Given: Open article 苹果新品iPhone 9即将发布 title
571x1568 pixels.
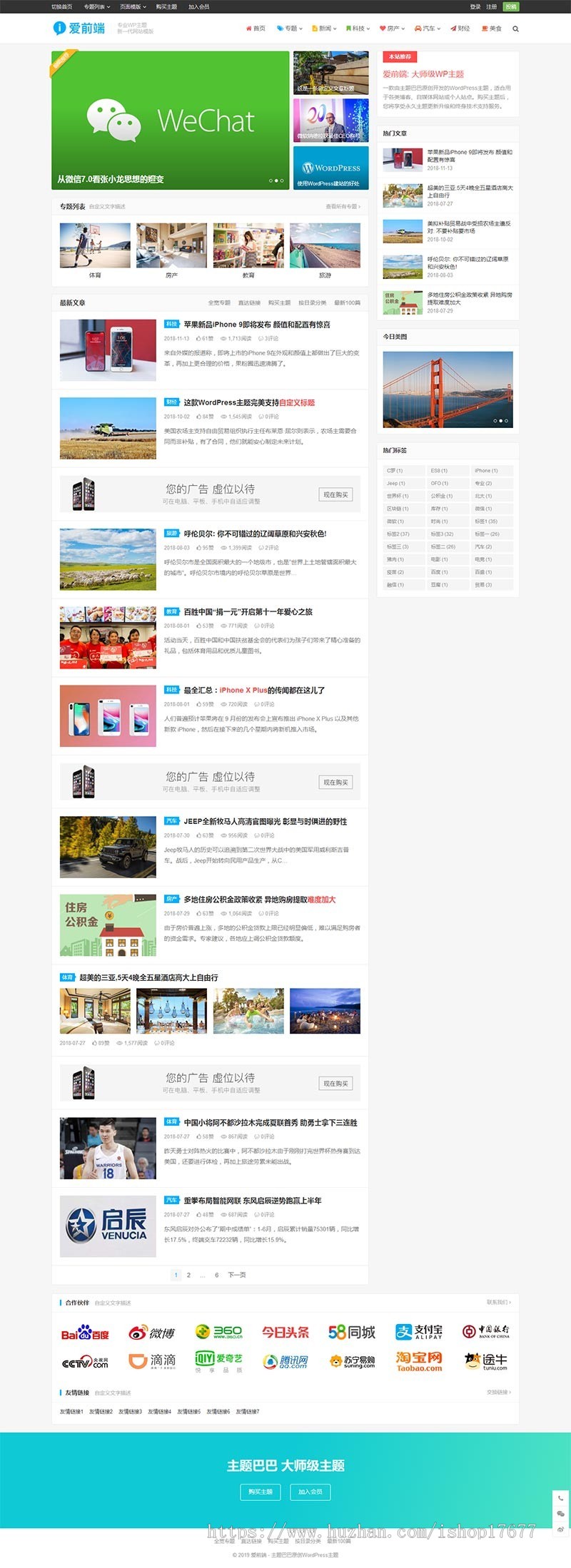Looking at the screenshot, I should (x=257, y=325).
